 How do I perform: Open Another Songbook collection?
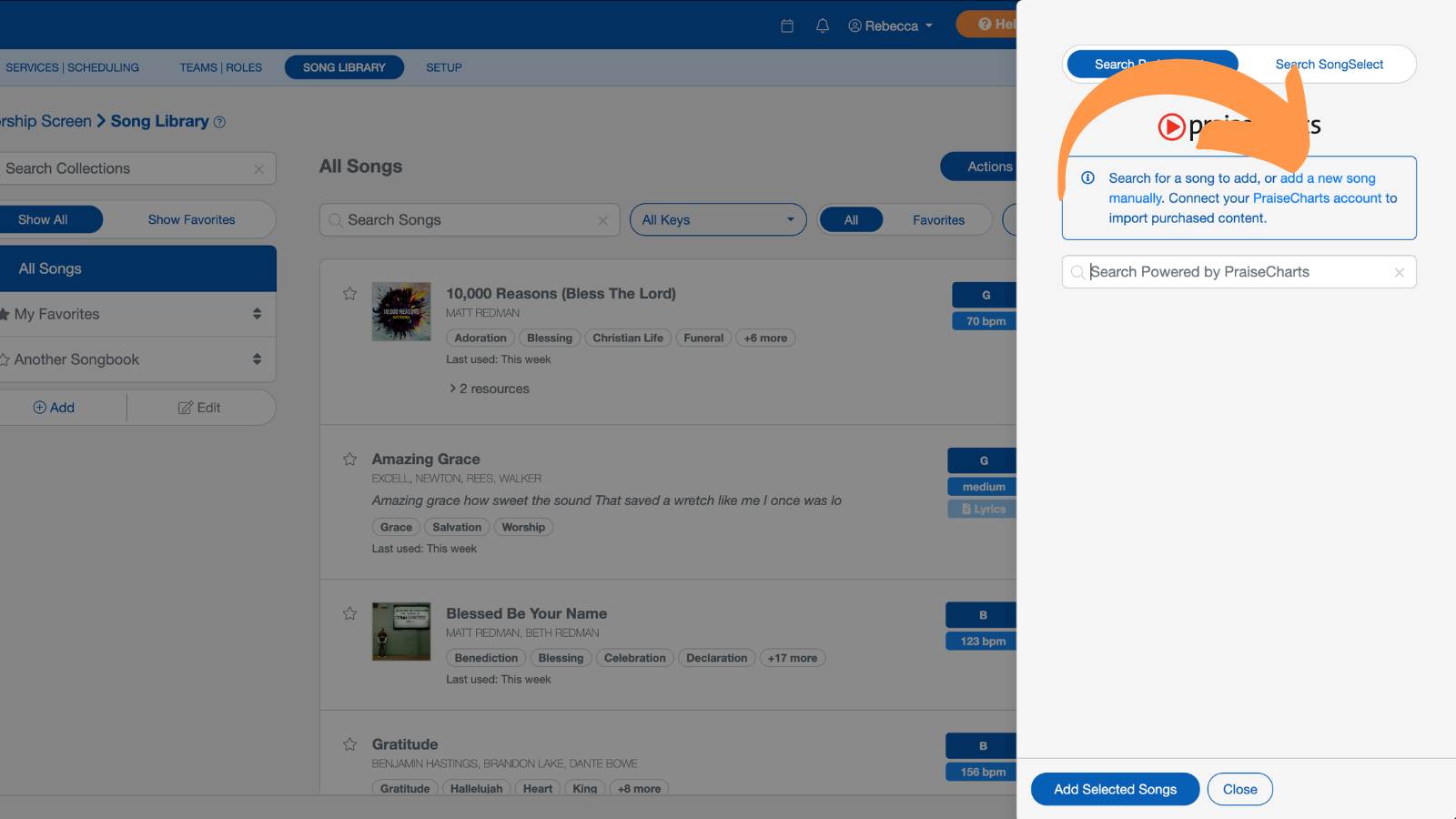[76, 359]
